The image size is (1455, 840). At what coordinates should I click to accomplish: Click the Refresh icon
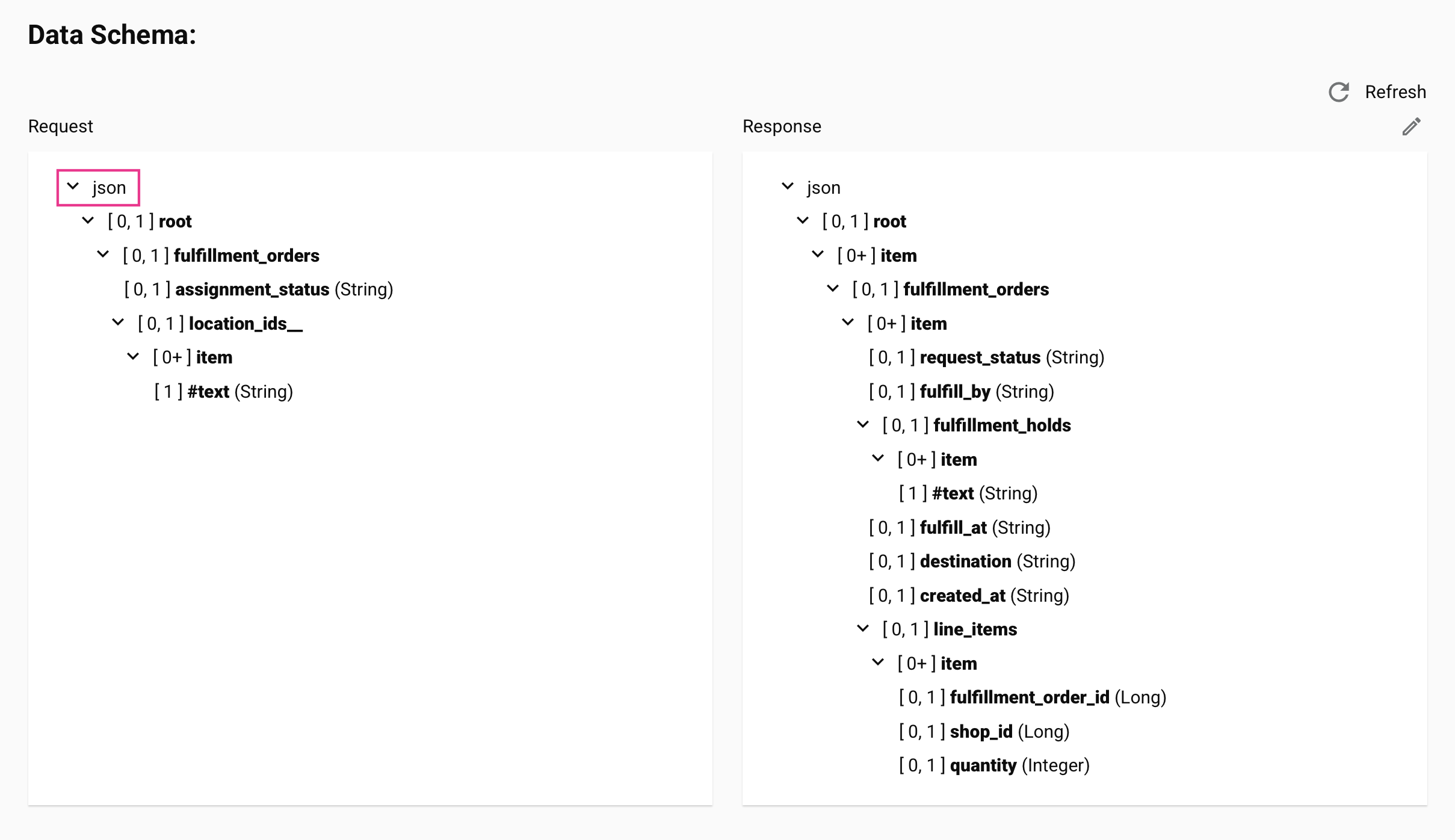click(1339, 92)
